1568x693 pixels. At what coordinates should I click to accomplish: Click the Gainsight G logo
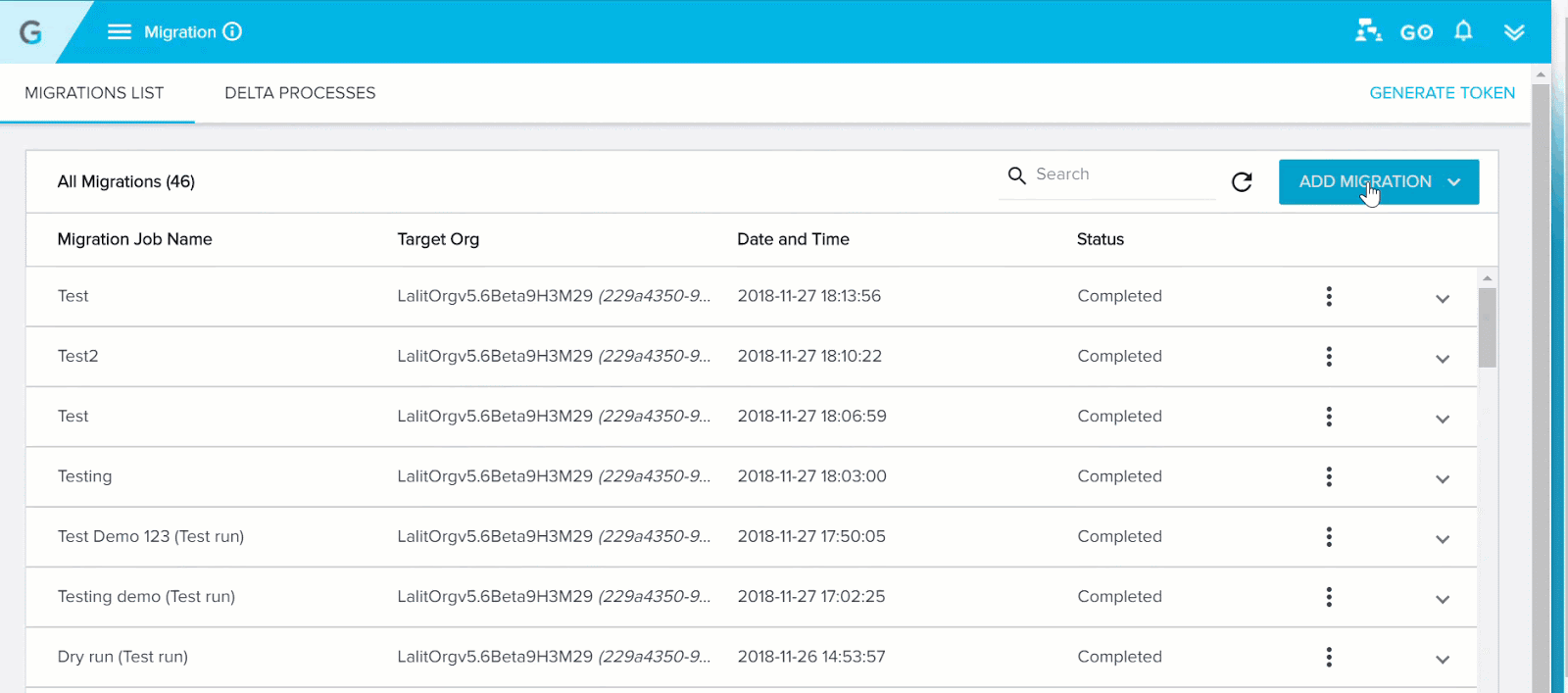(30, 32)
